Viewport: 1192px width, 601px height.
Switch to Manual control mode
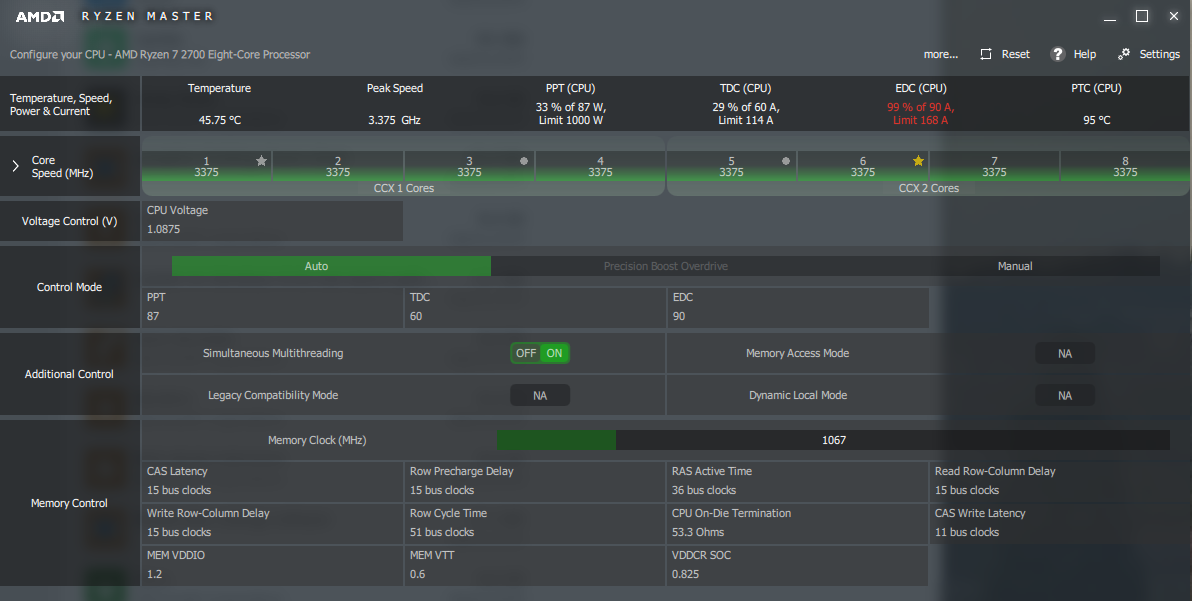click(x=1015, y=266)
